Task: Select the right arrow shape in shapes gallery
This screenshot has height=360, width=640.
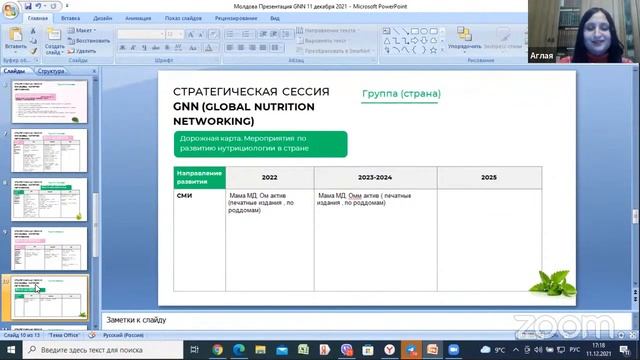Action: [415, 40]
